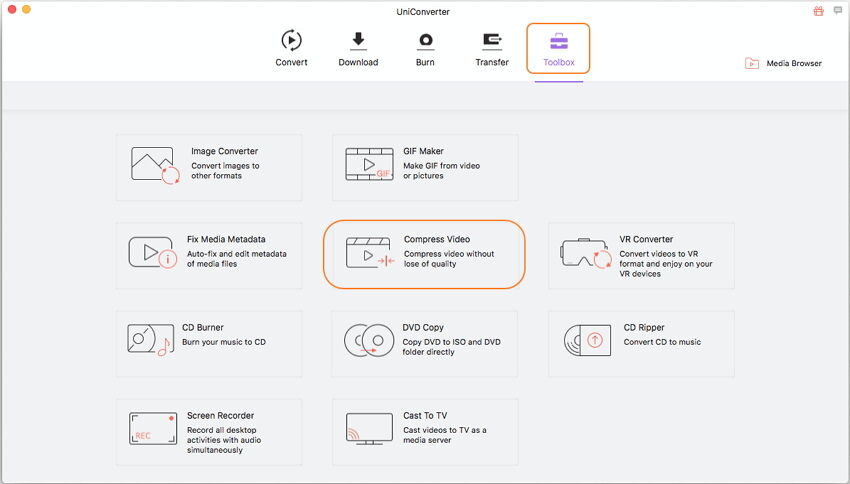
Task: Click the Image Converter picture icon
Action: [155, 165]
